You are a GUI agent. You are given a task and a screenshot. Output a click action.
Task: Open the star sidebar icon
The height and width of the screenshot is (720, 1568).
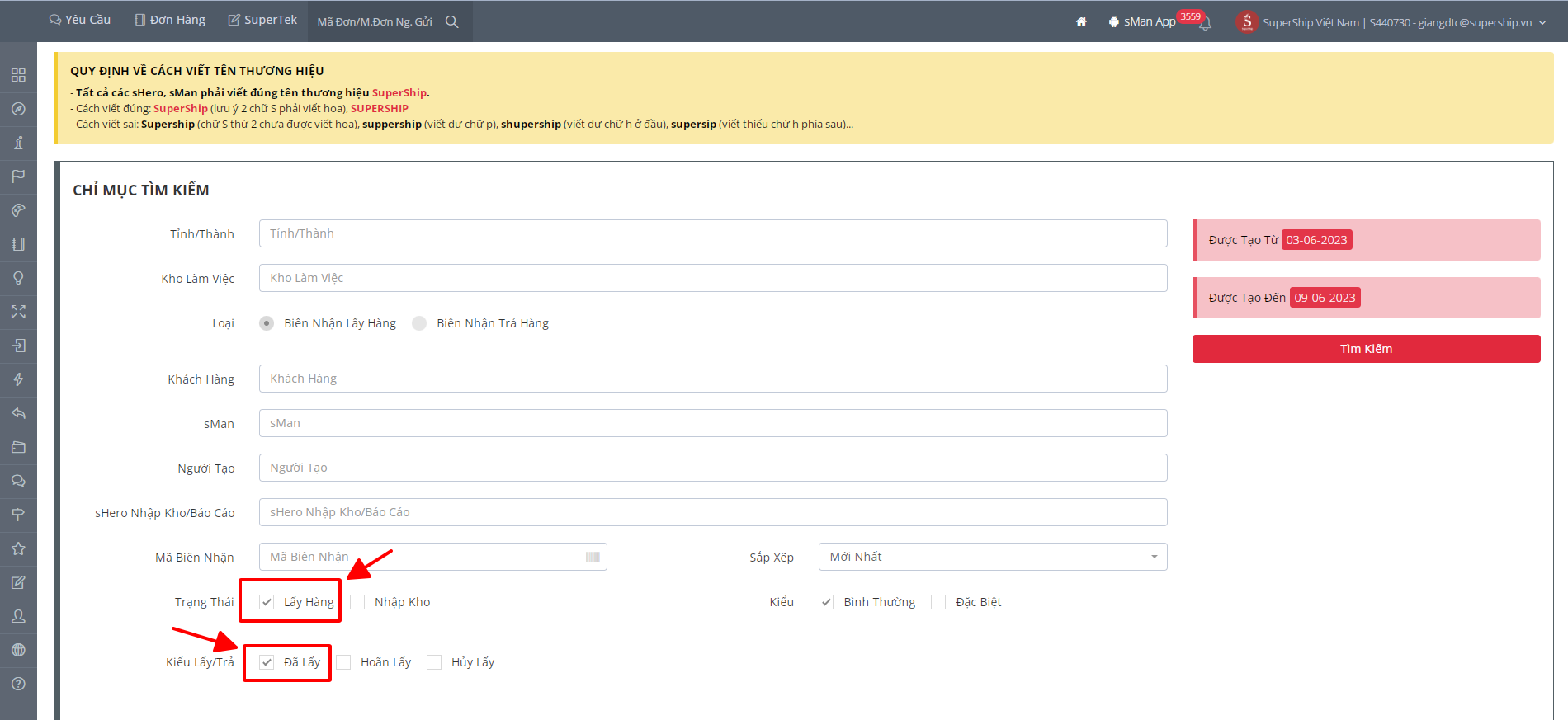pos(18,548)
